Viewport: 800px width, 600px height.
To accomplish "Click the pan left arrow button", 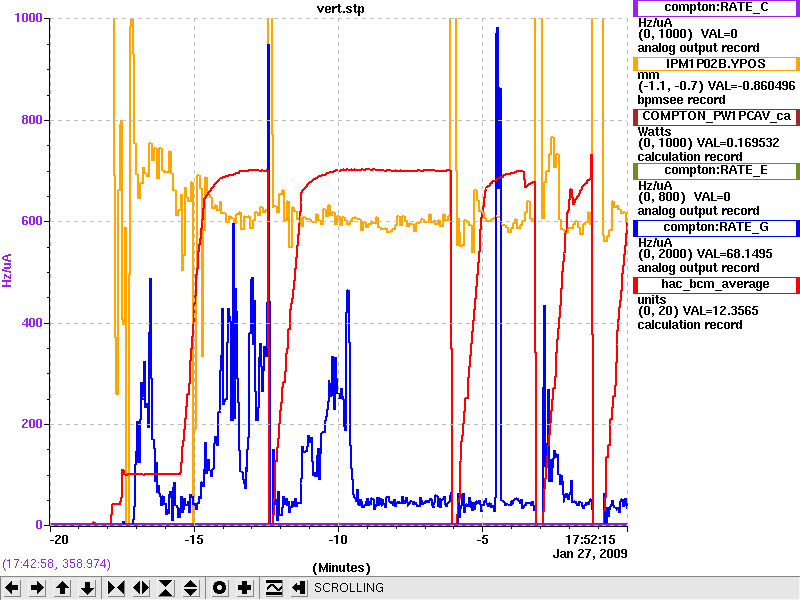I will 12,588.
